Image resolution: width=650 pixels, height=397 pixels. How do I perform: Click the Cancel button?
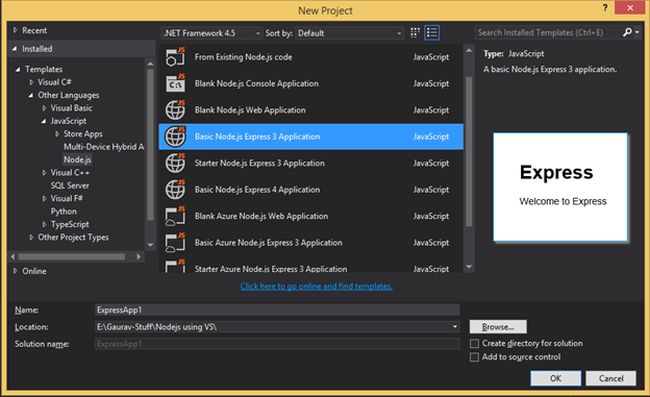click(611, 378)
